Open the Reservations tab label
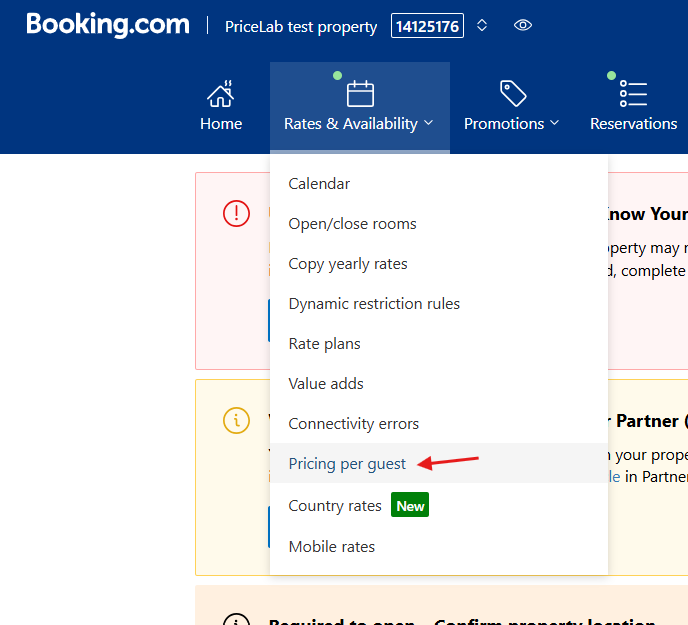 pos(634,124)
